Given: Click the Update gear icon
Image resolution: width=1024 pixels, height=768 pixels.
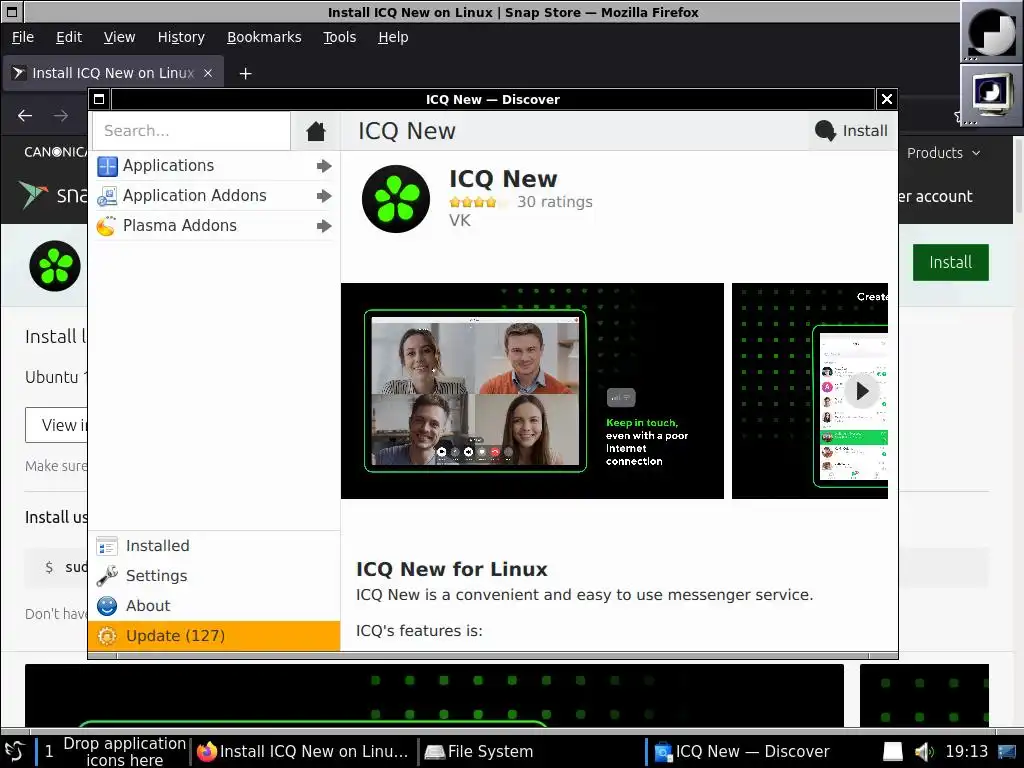Looking at the screenshot, I should coord(107,636).
